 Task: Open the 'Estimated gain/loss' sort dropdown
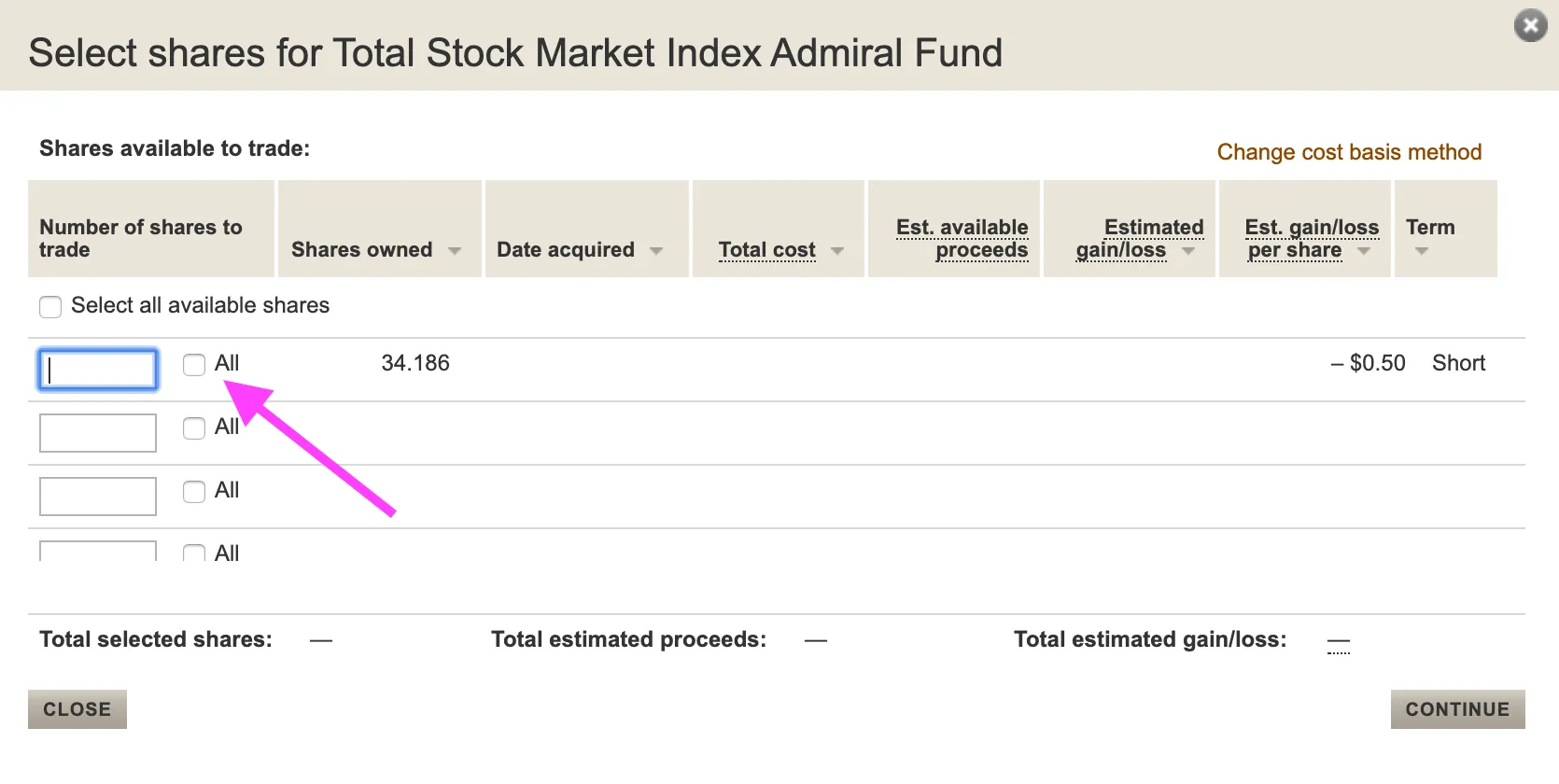(1187, 250)
